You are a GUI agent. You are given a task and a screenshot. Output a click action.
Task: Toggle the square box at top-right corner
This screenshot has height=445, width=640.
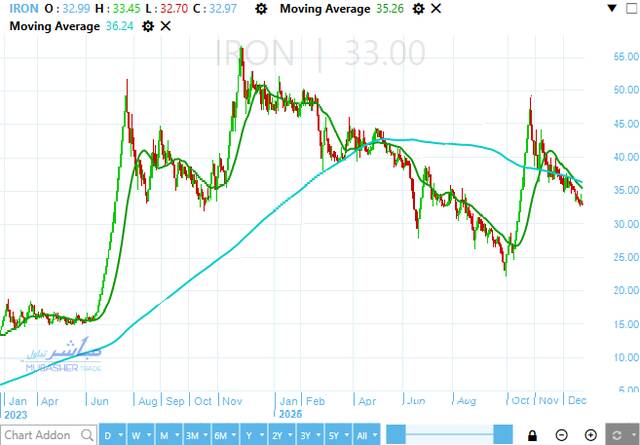click(631, 8)
